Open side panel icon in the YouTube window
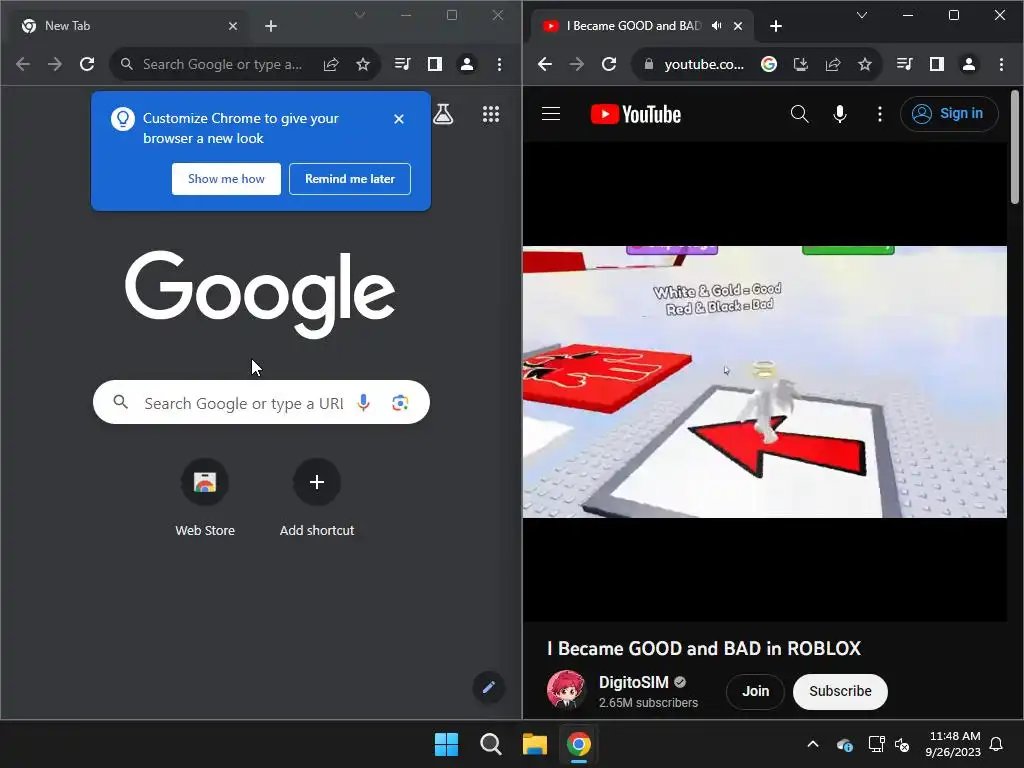This screenshot has width=1024, height=768. point(936,64)
